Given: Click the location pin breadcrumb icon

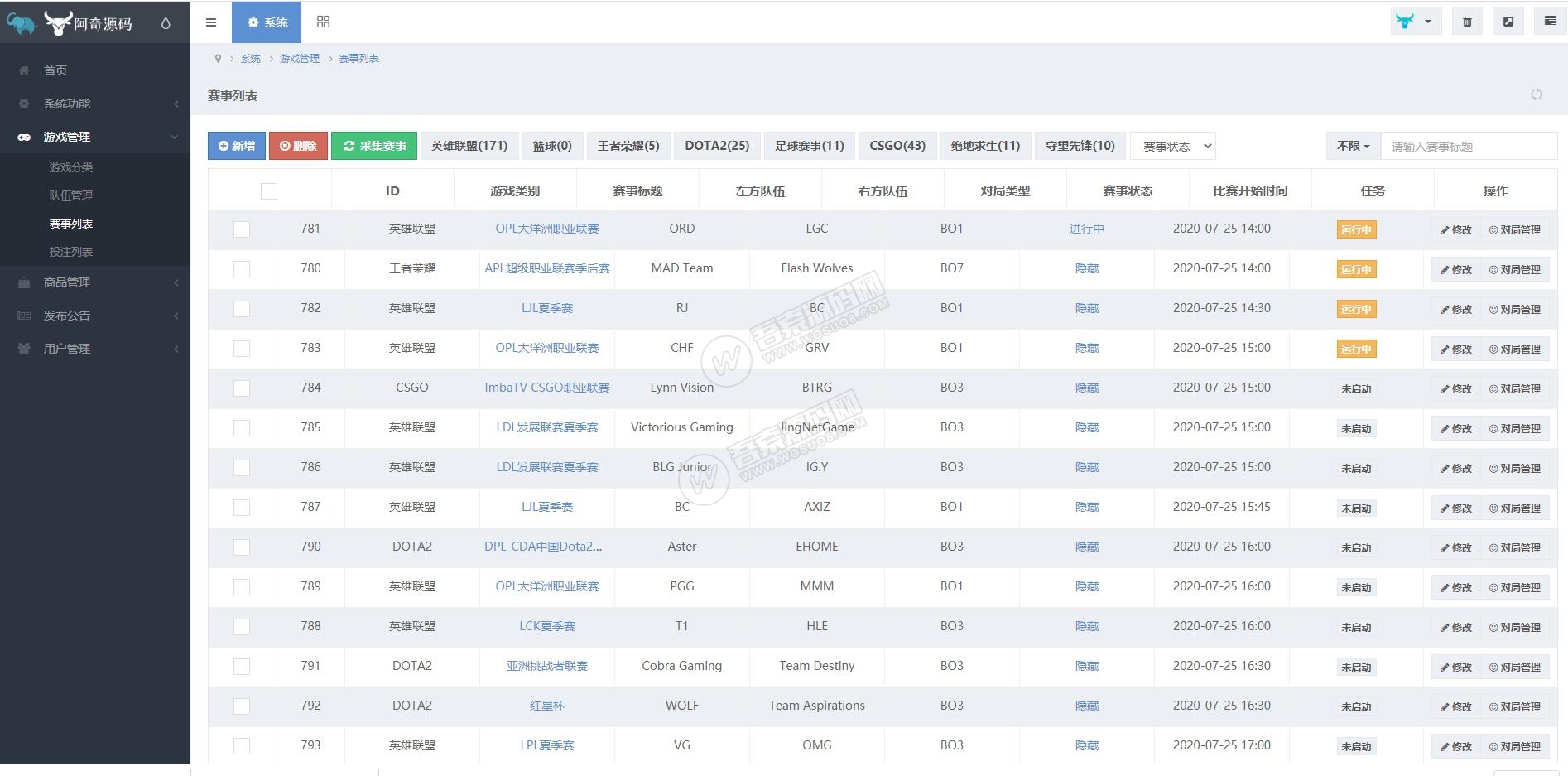Looking at the screenshot, I should pyautogui.click(x=218, y=59).
